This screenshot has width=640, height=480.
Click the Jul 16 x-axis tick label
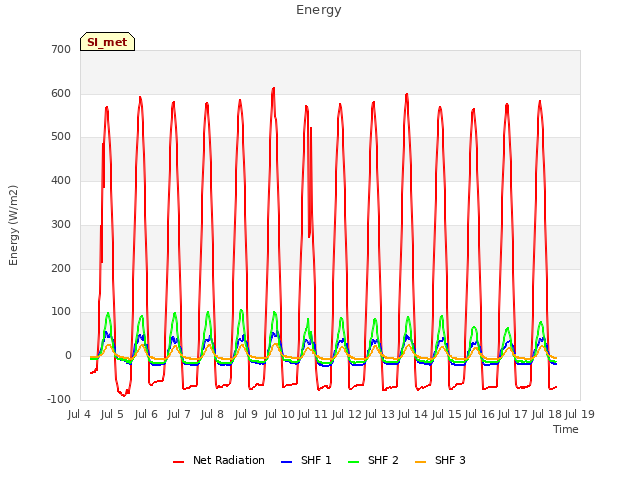[x=480, y=414]
